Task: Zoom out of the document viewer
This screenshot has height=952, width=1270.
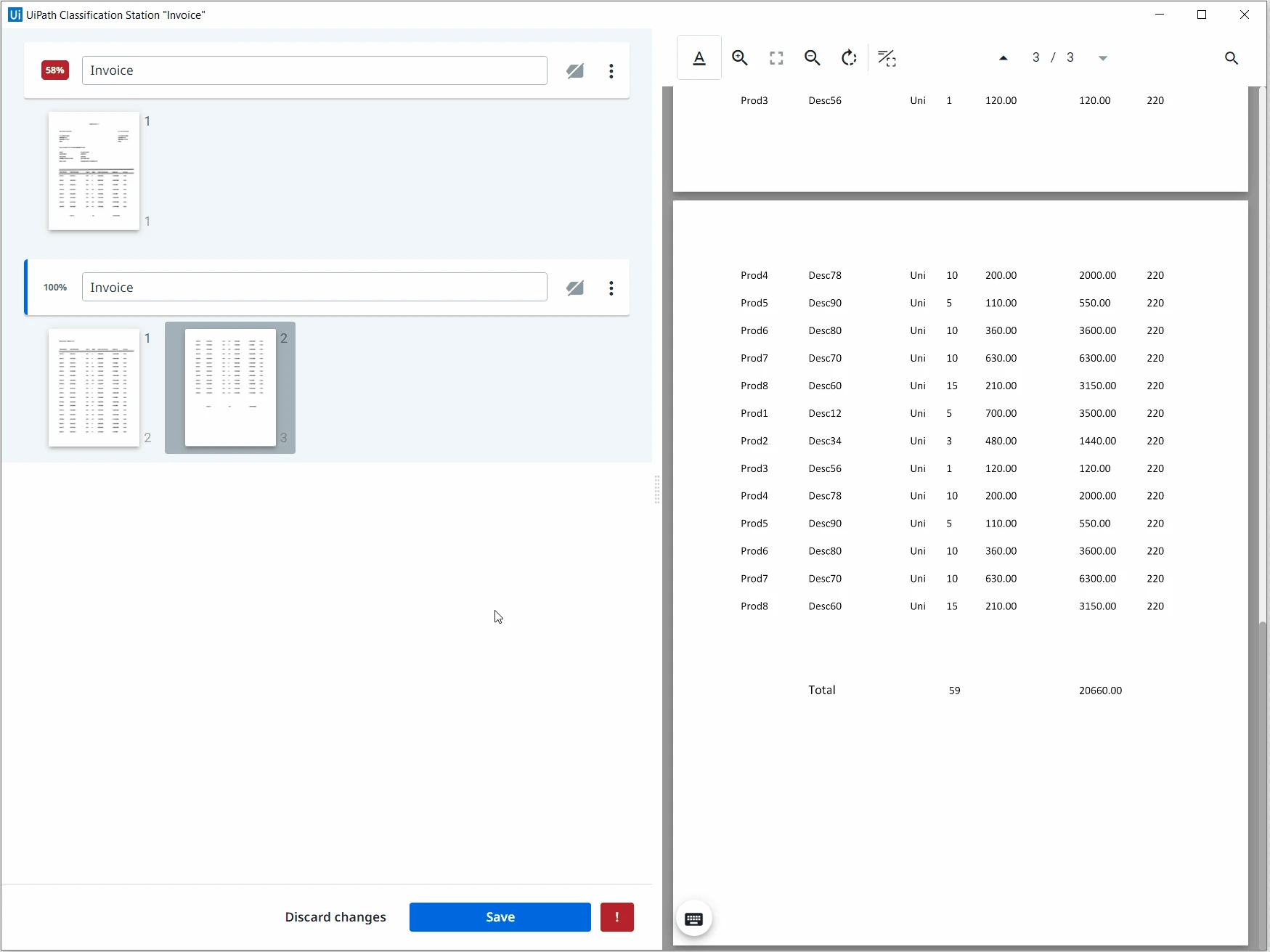Action: click(x=813, y=58)
